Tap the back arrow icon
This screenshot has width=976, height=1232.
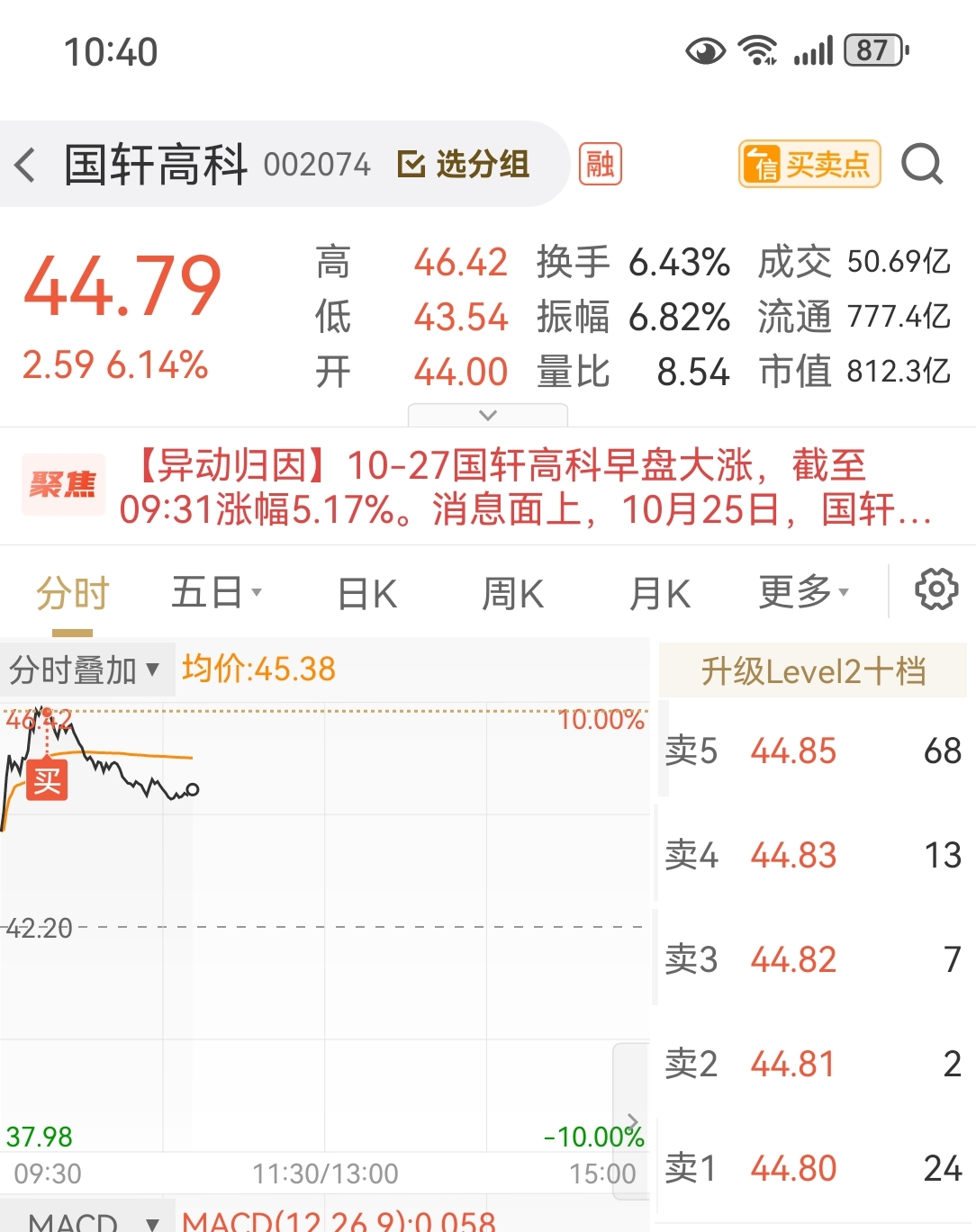click(x=25, y=166)
